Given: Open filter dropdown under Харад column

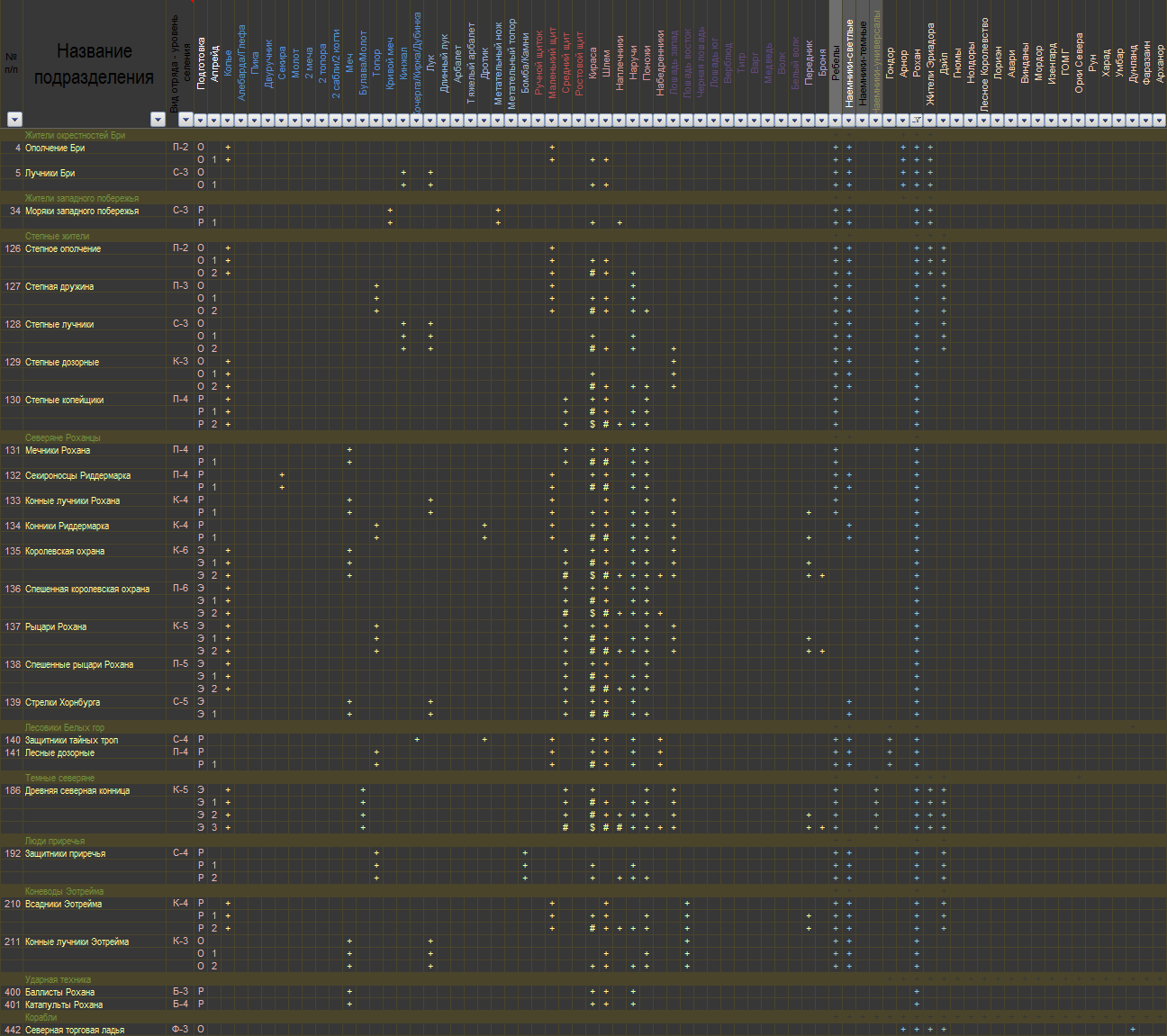Looking at the screenshot, I should 1105,120.
